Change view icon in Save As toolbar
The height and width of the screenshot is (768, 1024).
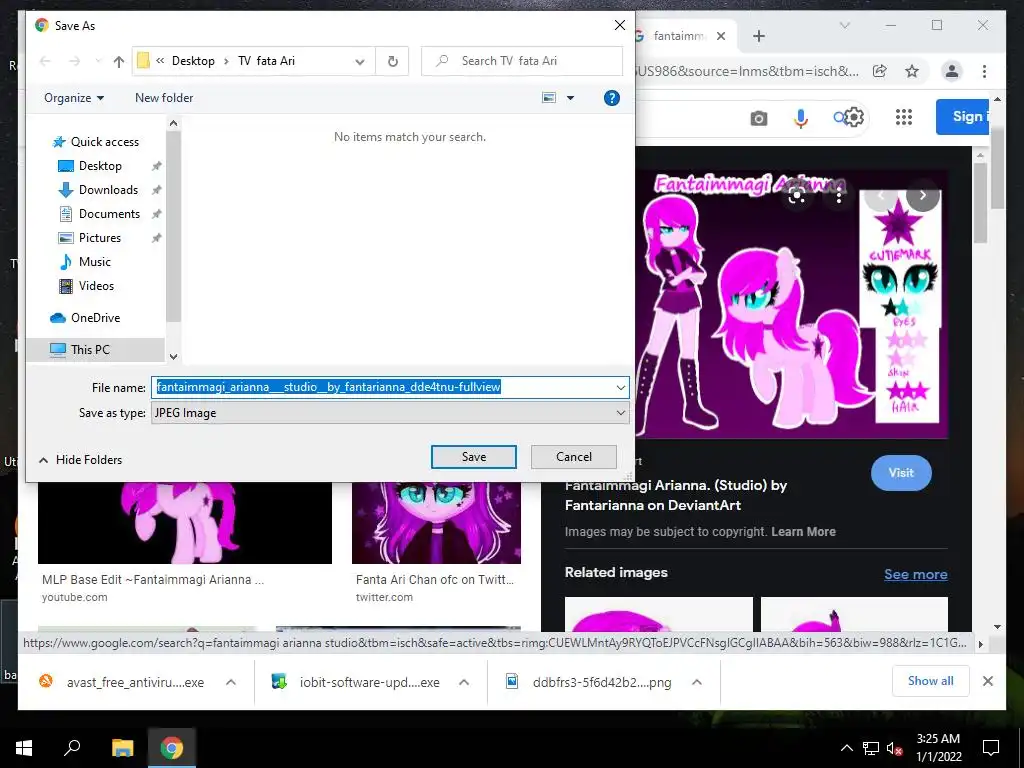549,98
